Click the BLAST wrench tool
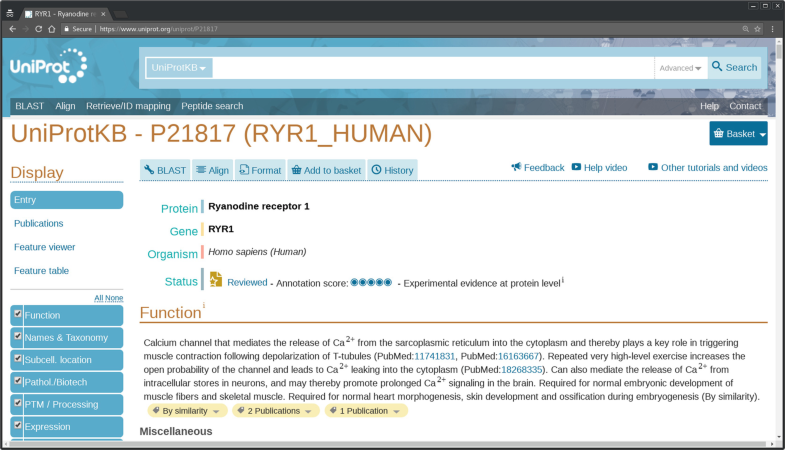This screenshot has height=450, width=785. (x=165, y=170)
